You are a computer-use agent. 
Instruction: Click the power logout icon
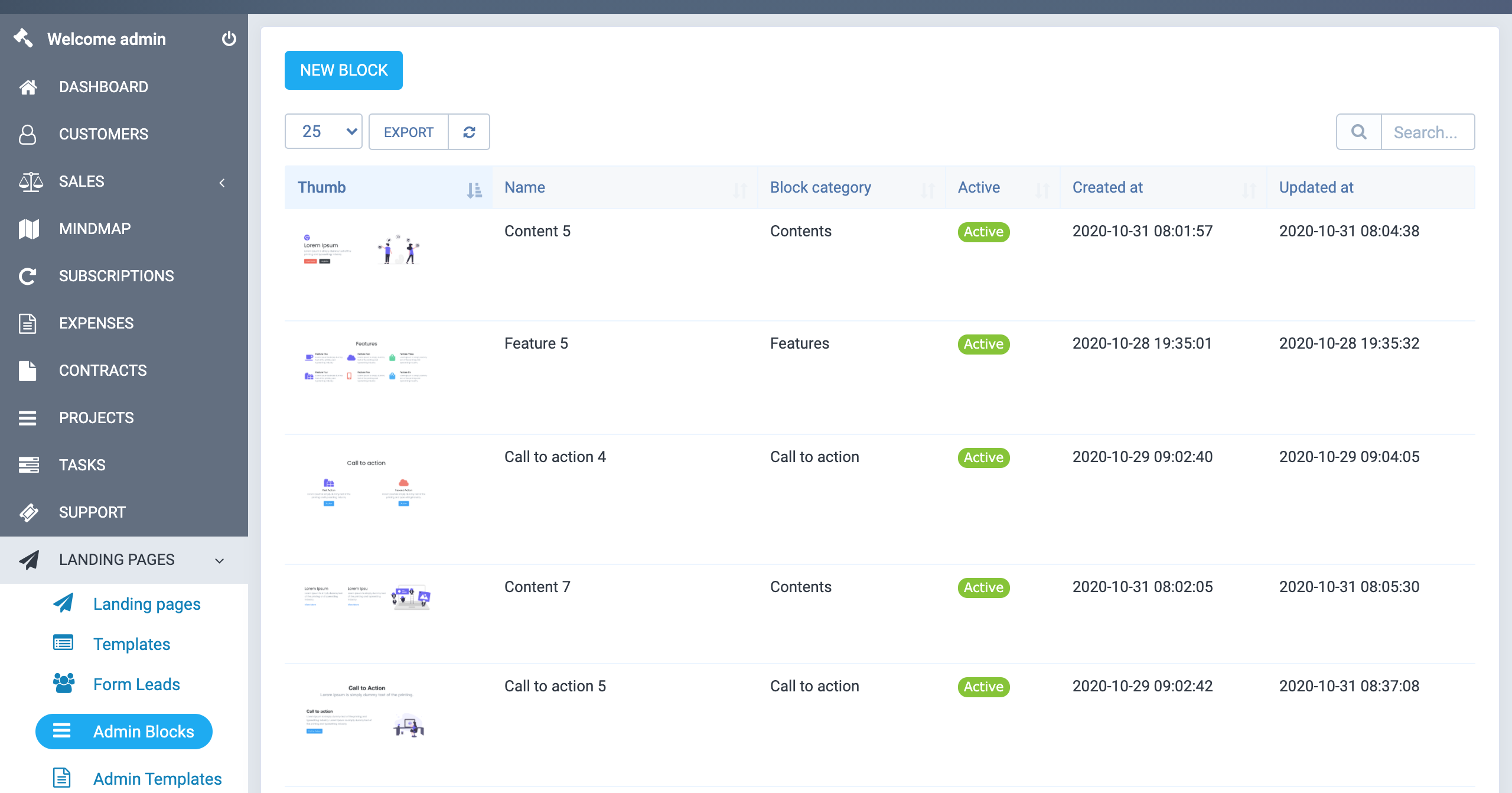pos(229,39)
